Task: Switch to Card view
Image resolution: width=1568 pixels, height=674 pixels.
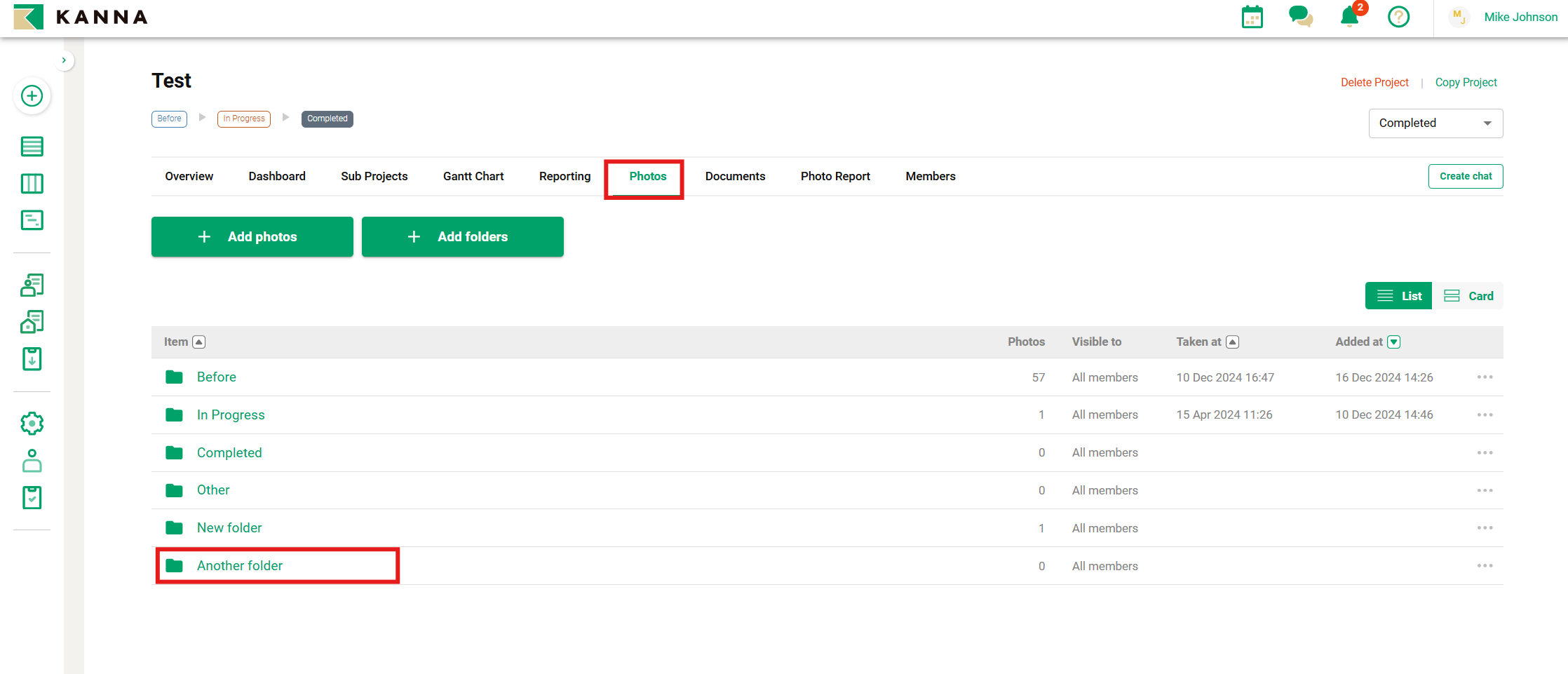Action: tap(1468, 296)
